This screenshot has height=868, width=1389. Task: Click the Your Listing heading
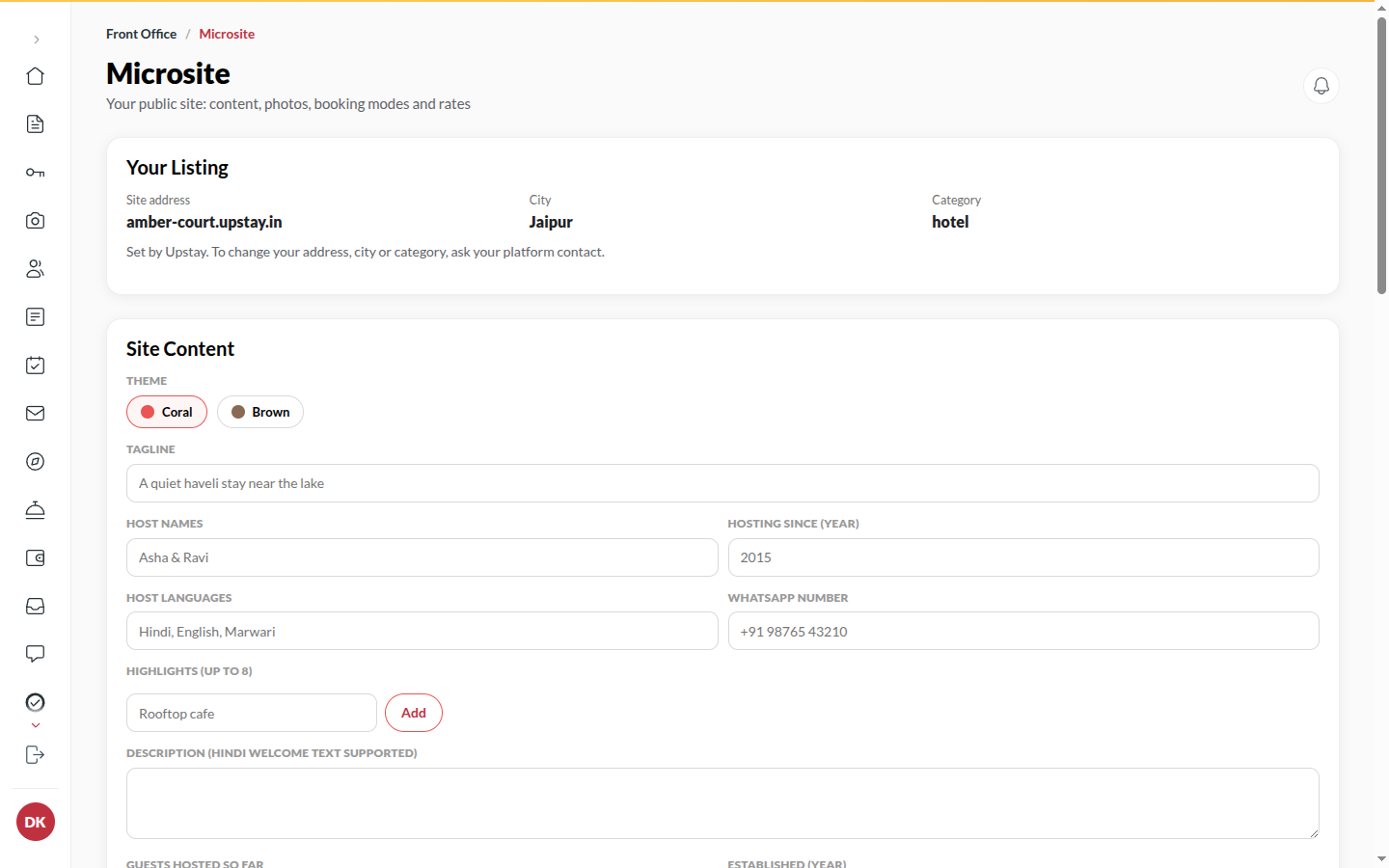pyautogui.click(x=177, y=168)
